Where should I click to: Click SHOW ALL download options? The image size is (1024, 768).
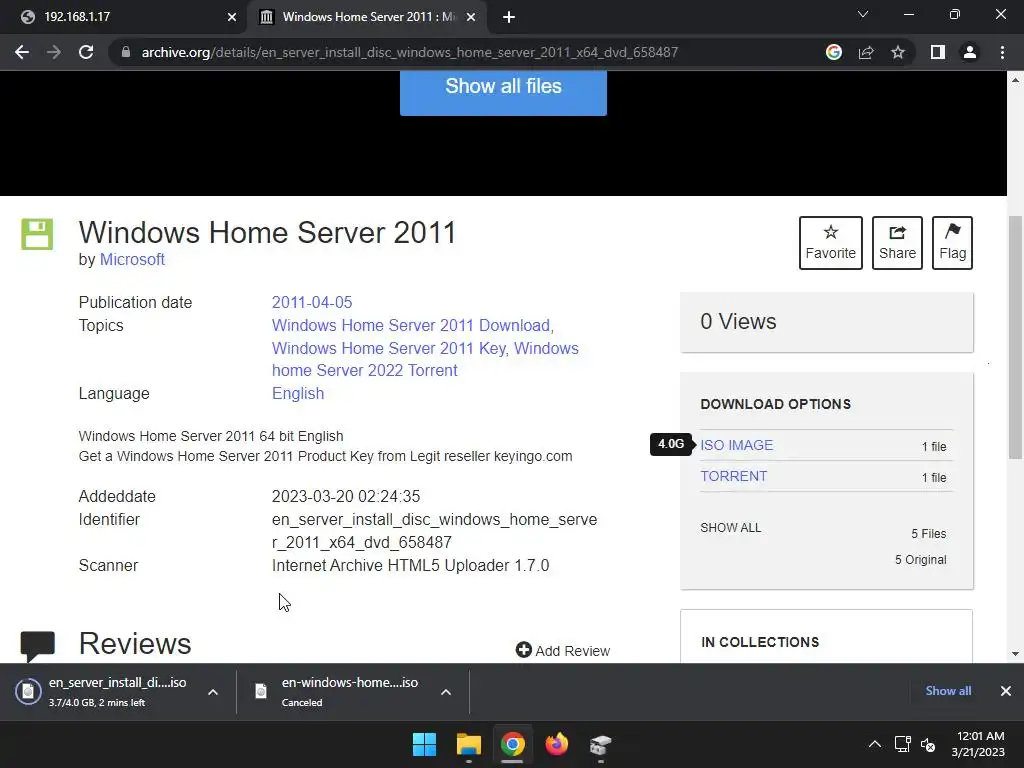(x=731, y=528)
